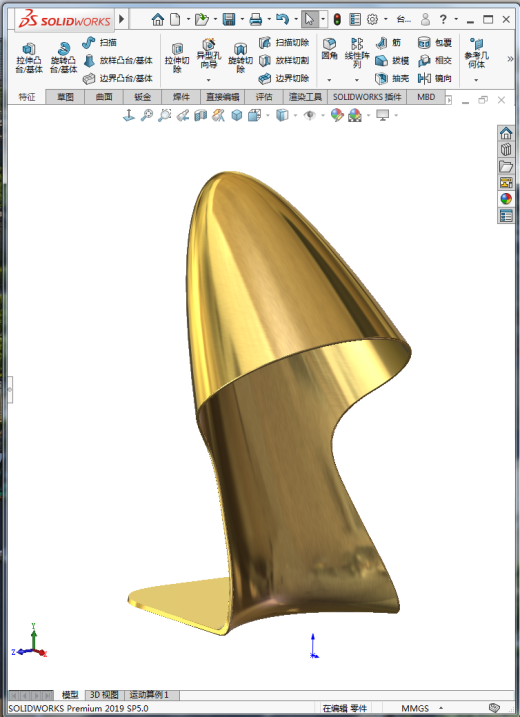This screenshot has height=717, width=520.
Task: Select the Intersect (相交) feature
Action: 435,60
